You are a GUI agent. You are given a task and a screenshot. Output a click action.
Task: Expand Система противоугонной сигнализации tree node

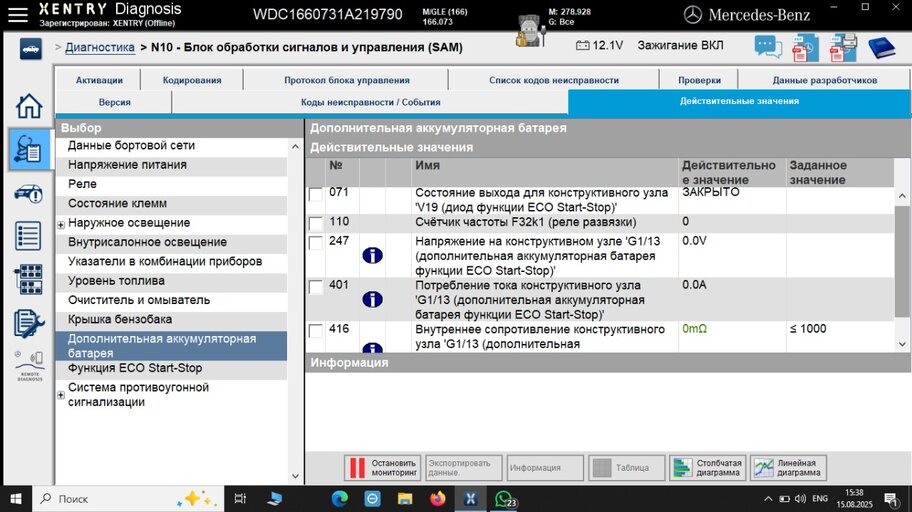point(61,395)
